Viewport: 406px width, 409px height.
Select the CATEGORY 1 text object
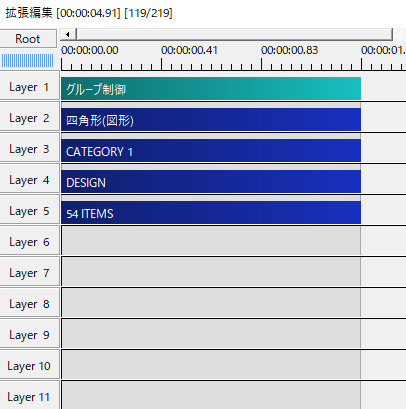click(x=211, y=151)
